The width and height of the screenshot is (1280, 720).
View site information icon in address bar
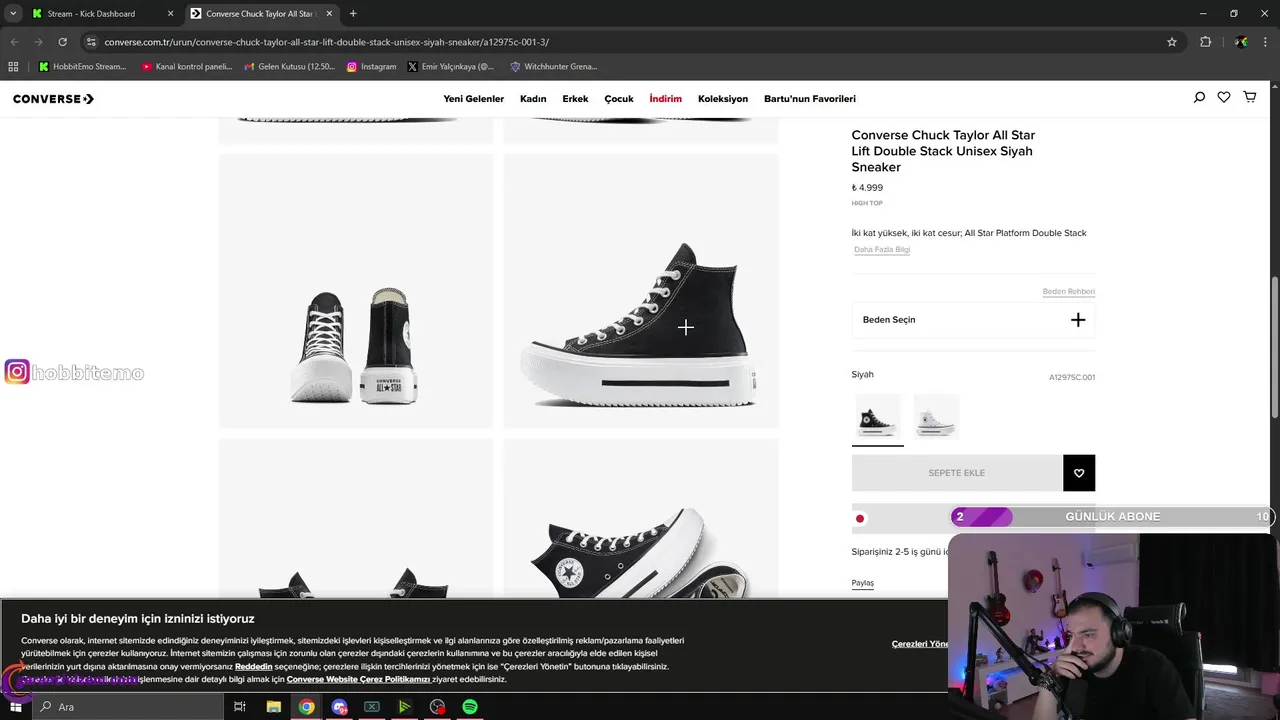click(91, 42)
